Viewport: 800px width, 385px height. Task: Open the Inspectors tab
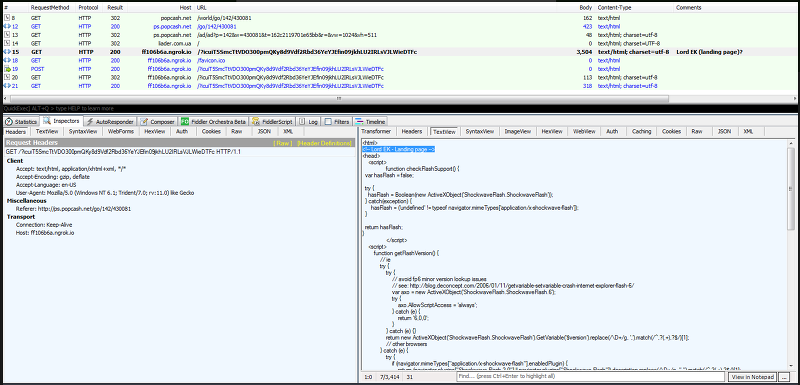coord(62,121)
